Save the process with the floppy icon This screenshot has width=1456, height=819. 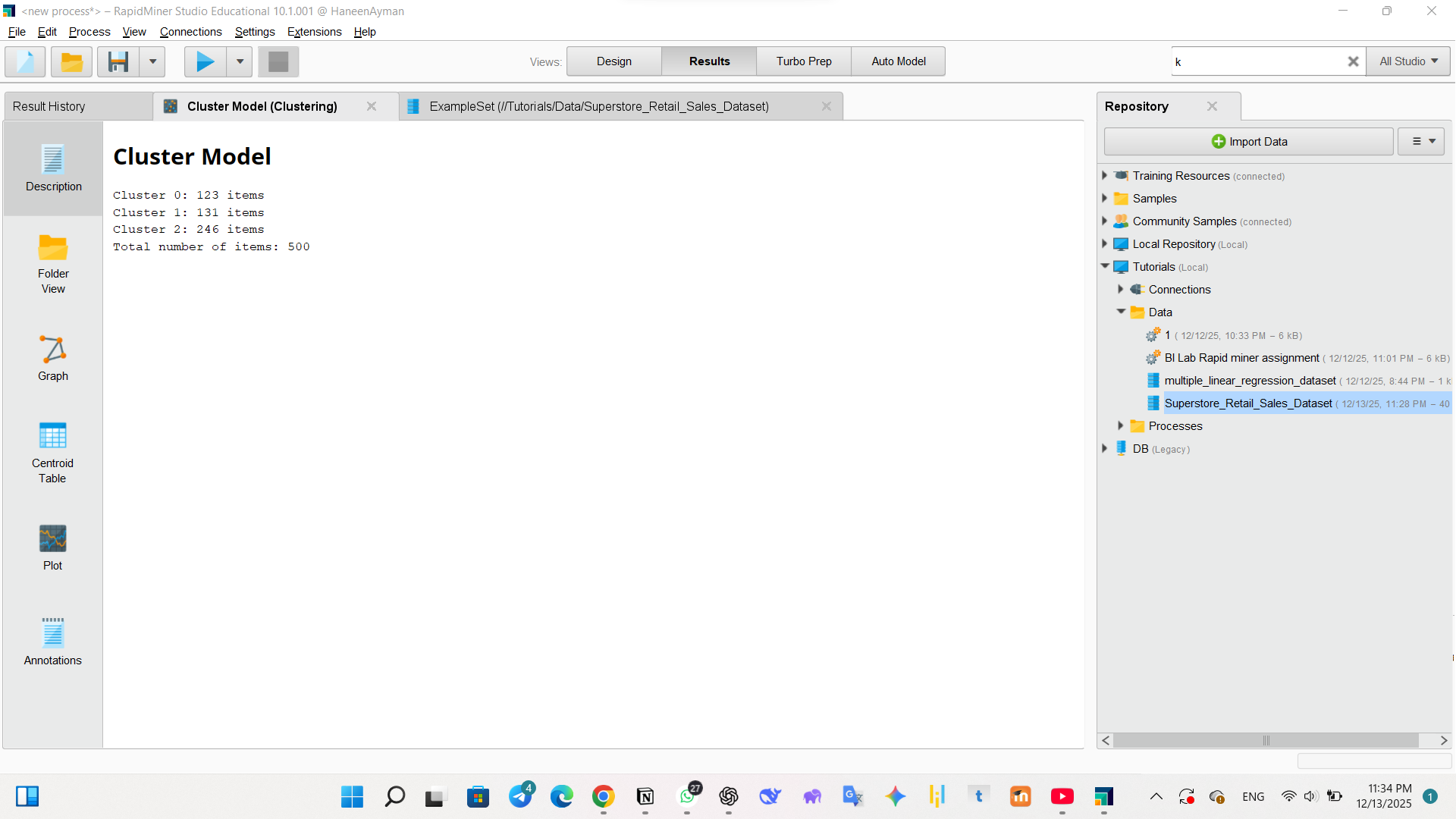tap(118, 61)
